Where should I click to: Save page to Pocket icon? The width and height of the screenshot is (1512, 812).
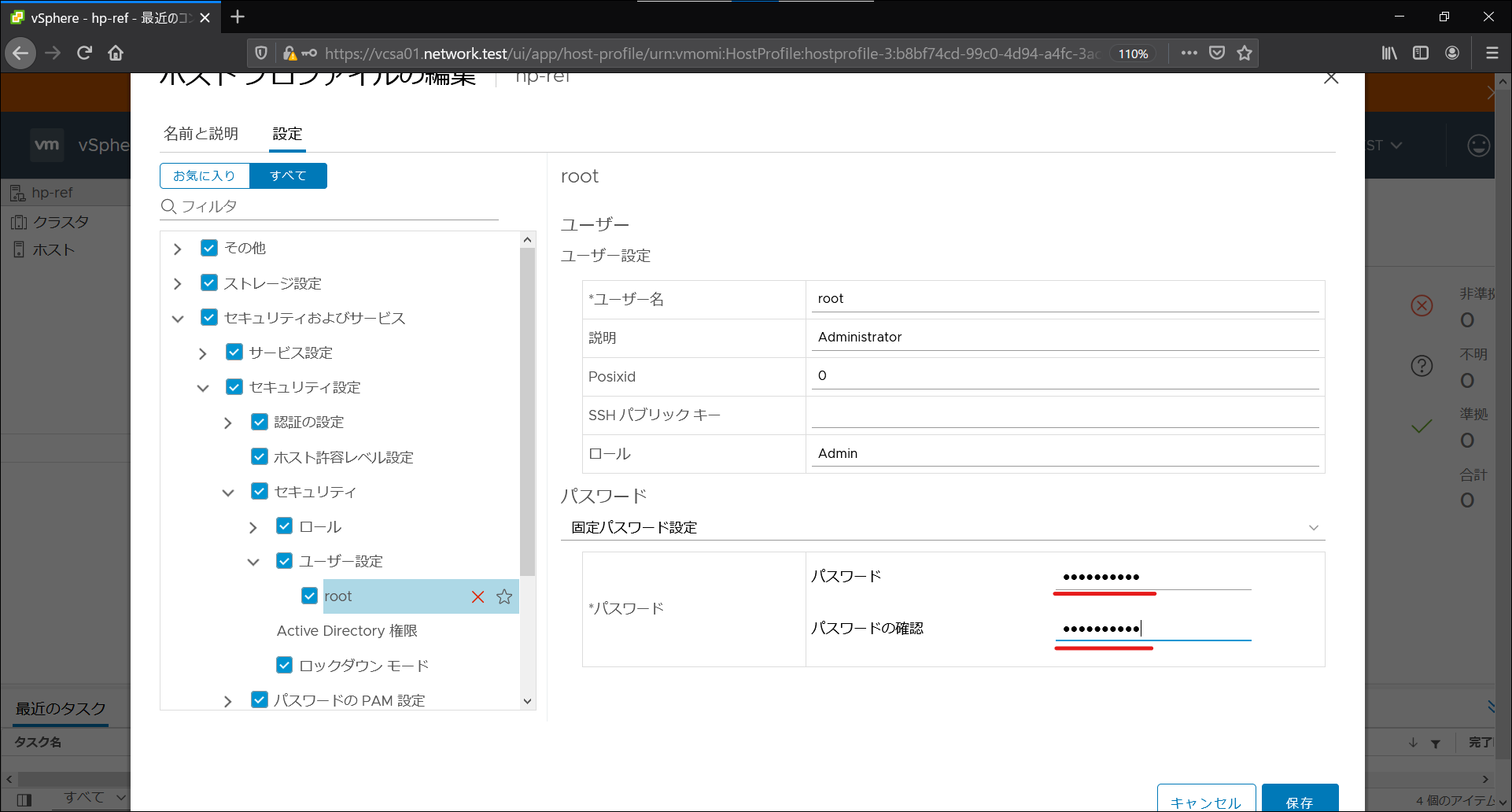point(1217,53)
